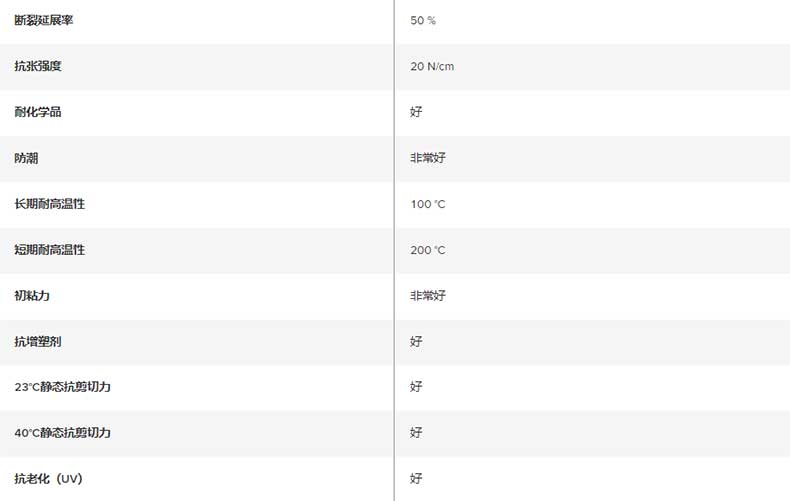Click the 非常好 value beside 初粘力
The height and width of the screenshot is (501, 790).
click(x=428, y=296)
